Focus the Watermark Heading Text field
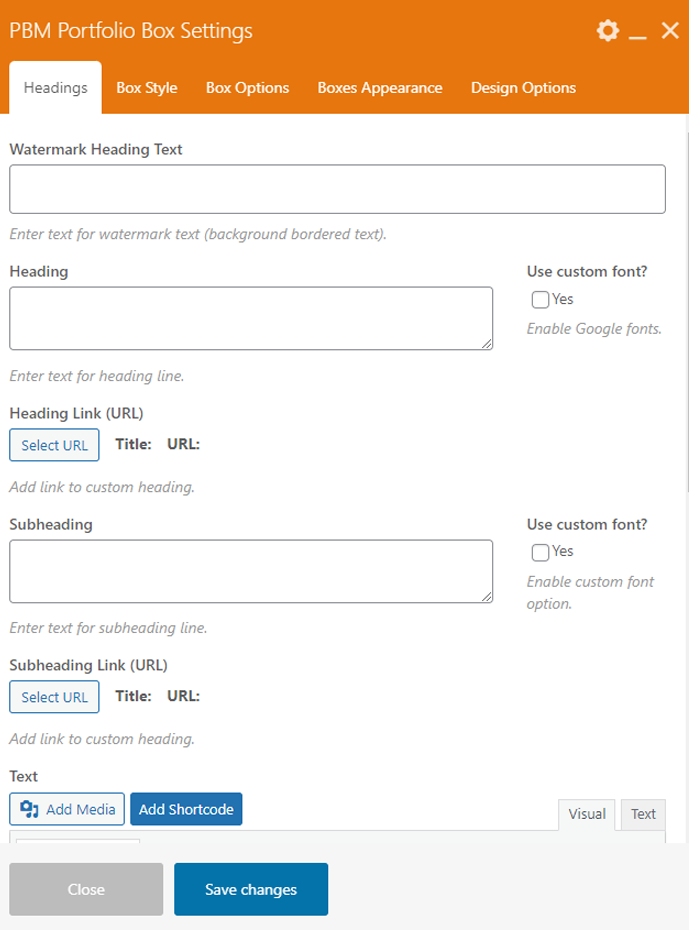This screenshot has height=930, width=689. pyautogui.click(x=337, y=189)
